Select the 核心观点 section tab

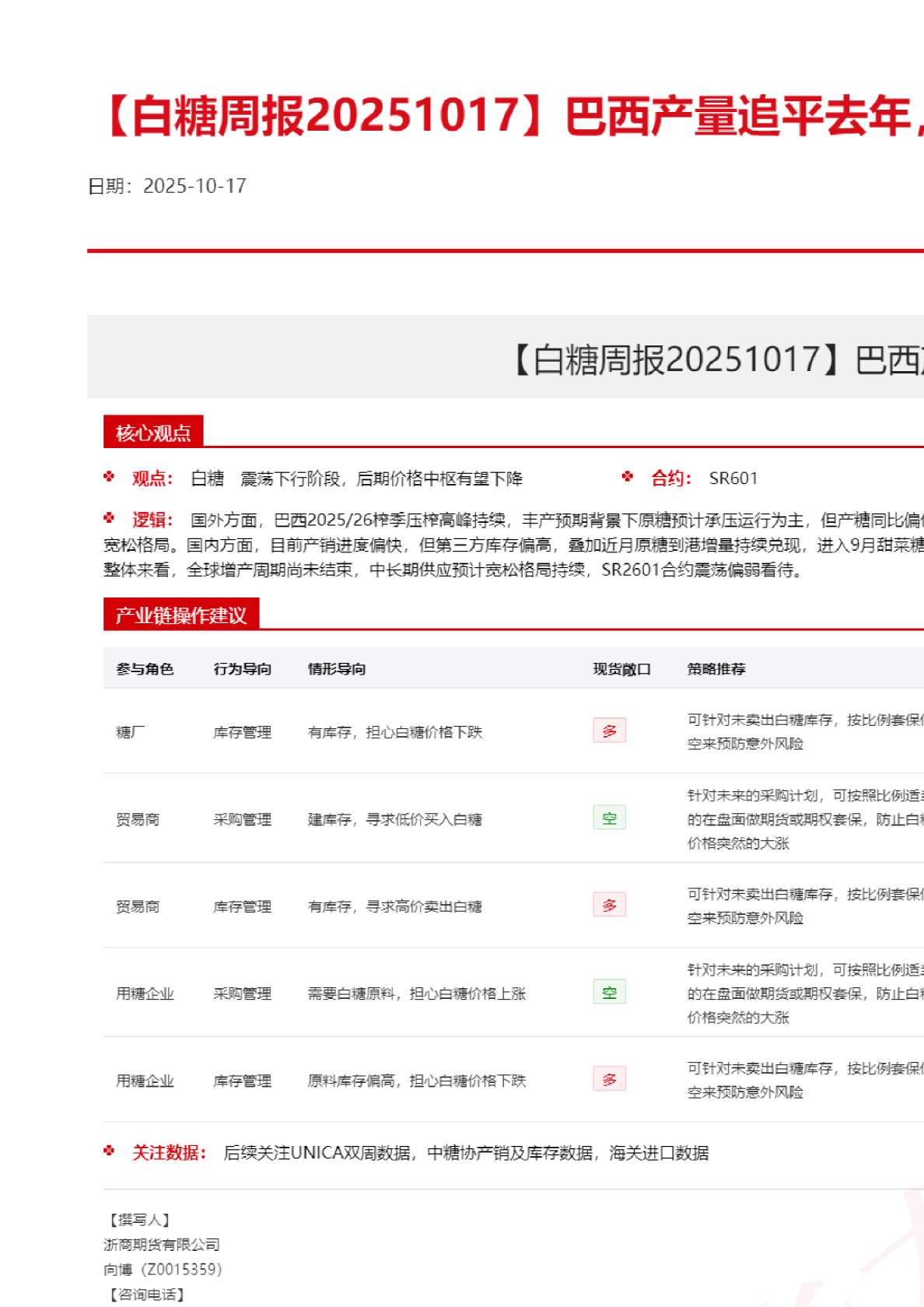click(153, 433)
